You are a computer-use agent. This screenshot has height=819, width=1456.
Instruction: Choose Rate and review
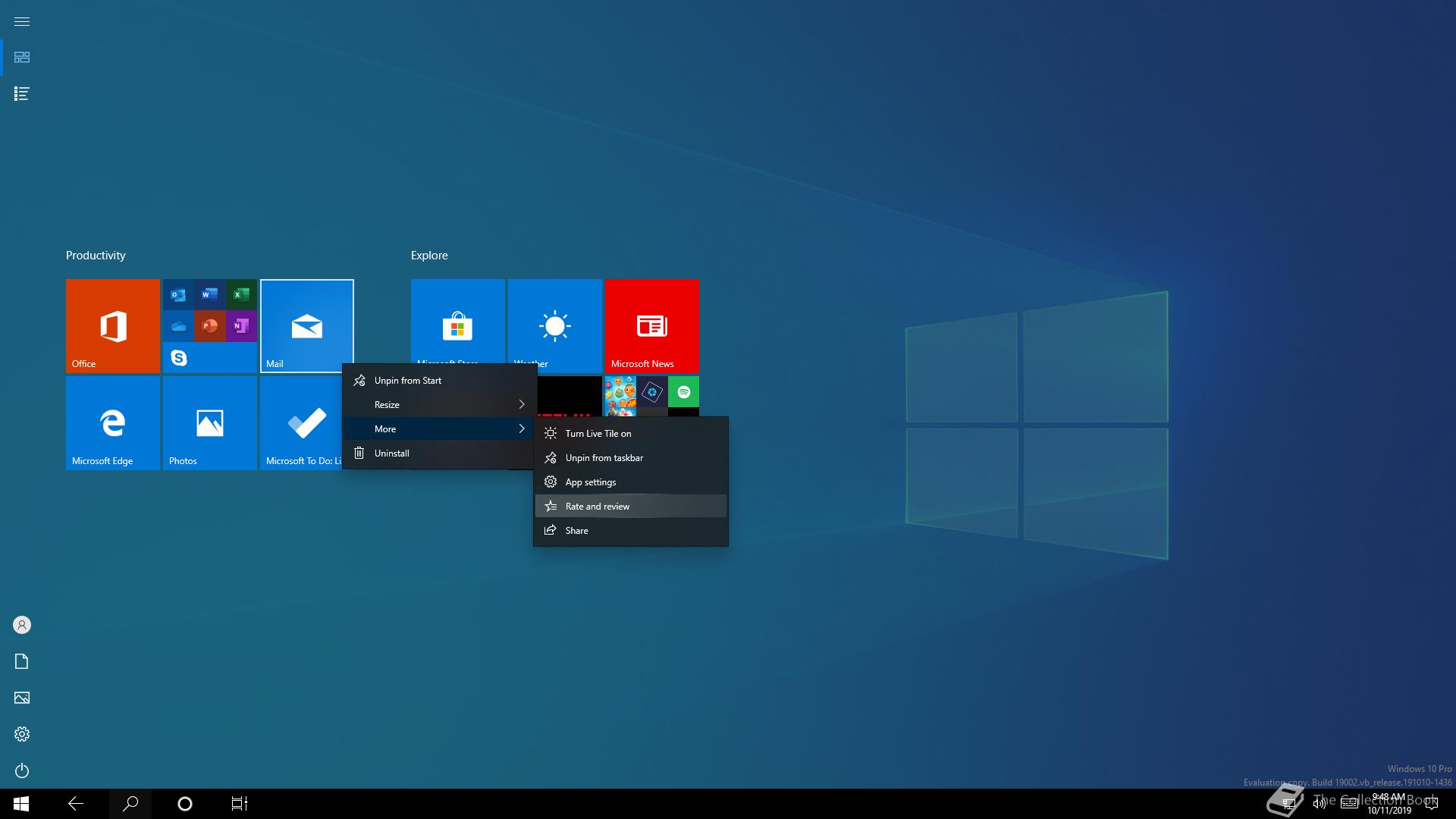coord(631,507)
